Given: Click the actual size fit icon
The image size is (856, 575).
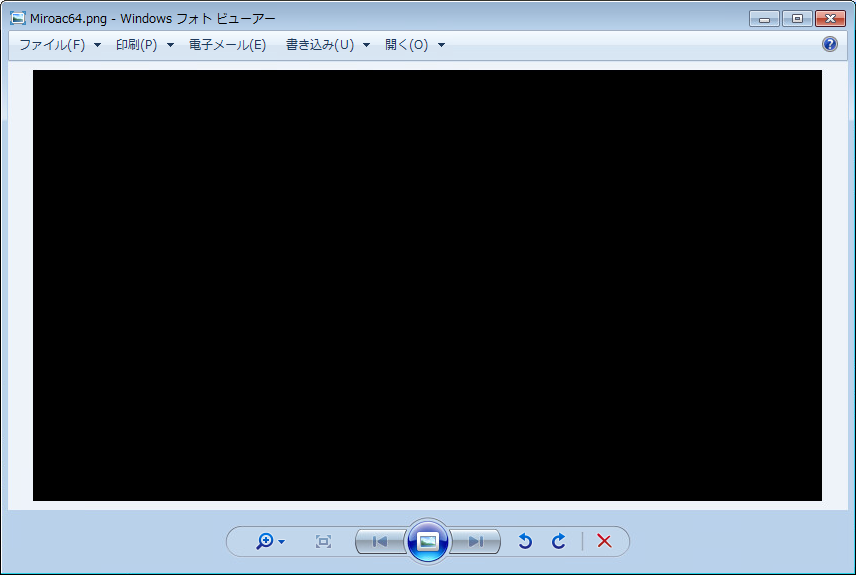Looking at the screenshot, I should (323, 541).
